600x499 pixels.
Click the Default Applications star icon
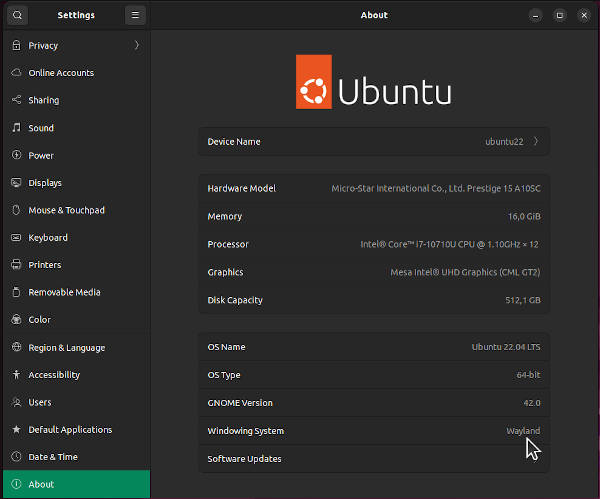[x=16, y=429]
